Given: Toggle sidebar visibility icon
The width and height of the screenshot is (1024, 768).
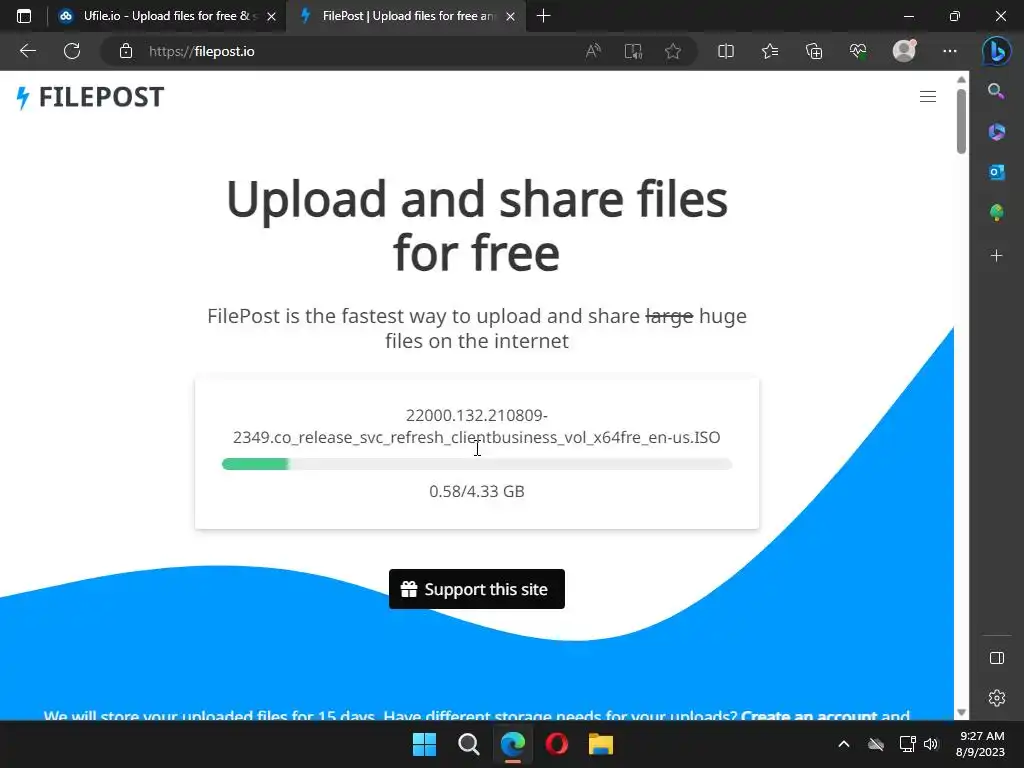Looking at the screenshot, I should click(997, 658).
